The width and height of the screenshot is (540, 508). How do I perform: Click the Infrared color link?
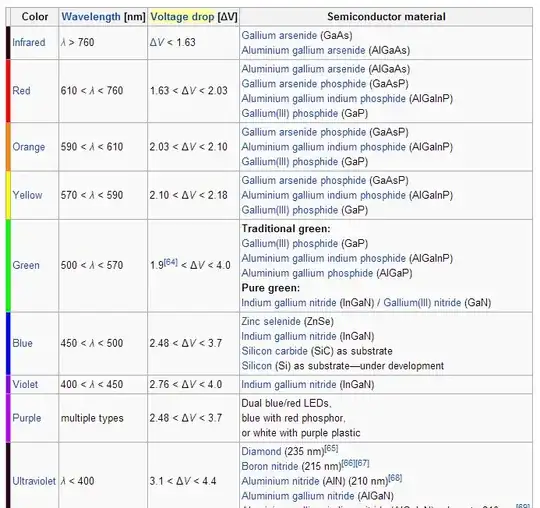click(x=29, y=42)
